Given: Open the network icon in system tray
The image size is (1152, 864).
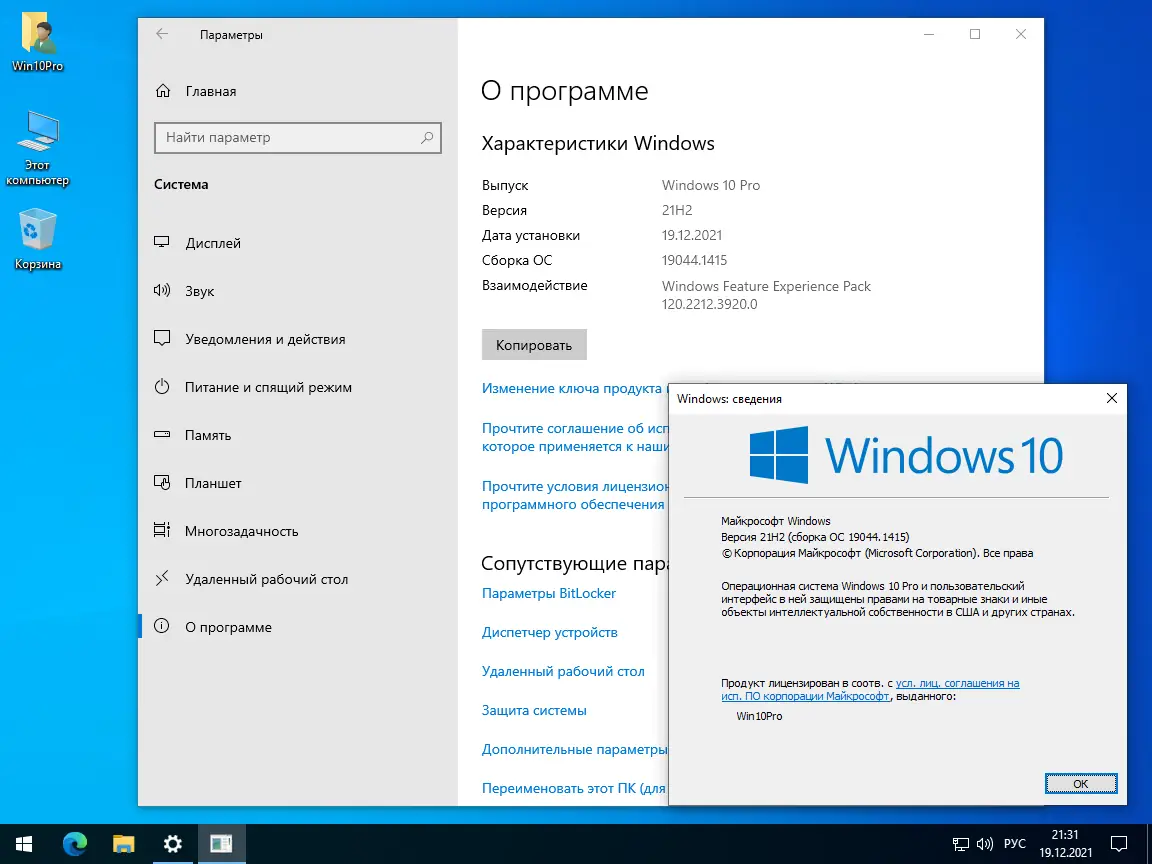Looking at the screenshot, I should (960, 844).
